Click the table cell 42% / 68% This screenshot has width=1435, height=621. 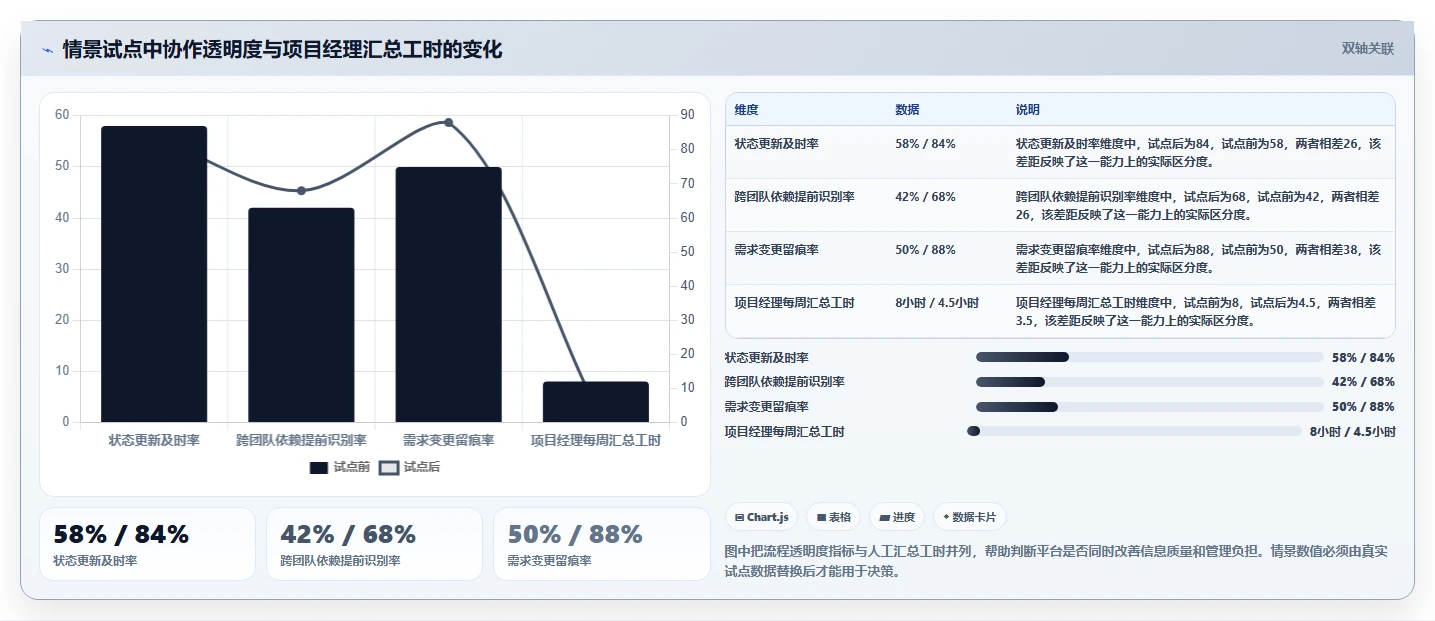925,196
